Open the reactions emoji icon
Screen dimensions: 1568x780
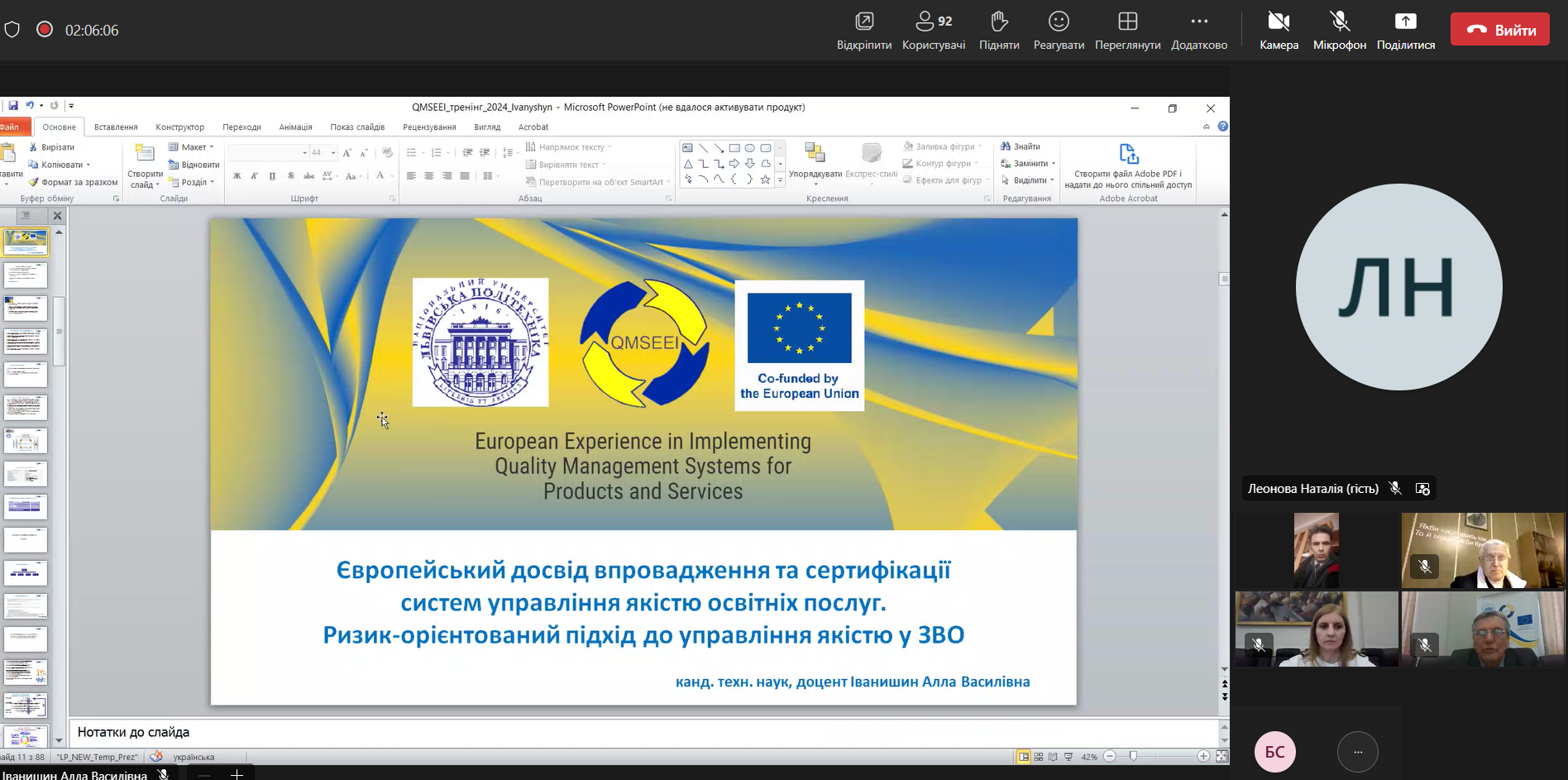[1059, 22]
